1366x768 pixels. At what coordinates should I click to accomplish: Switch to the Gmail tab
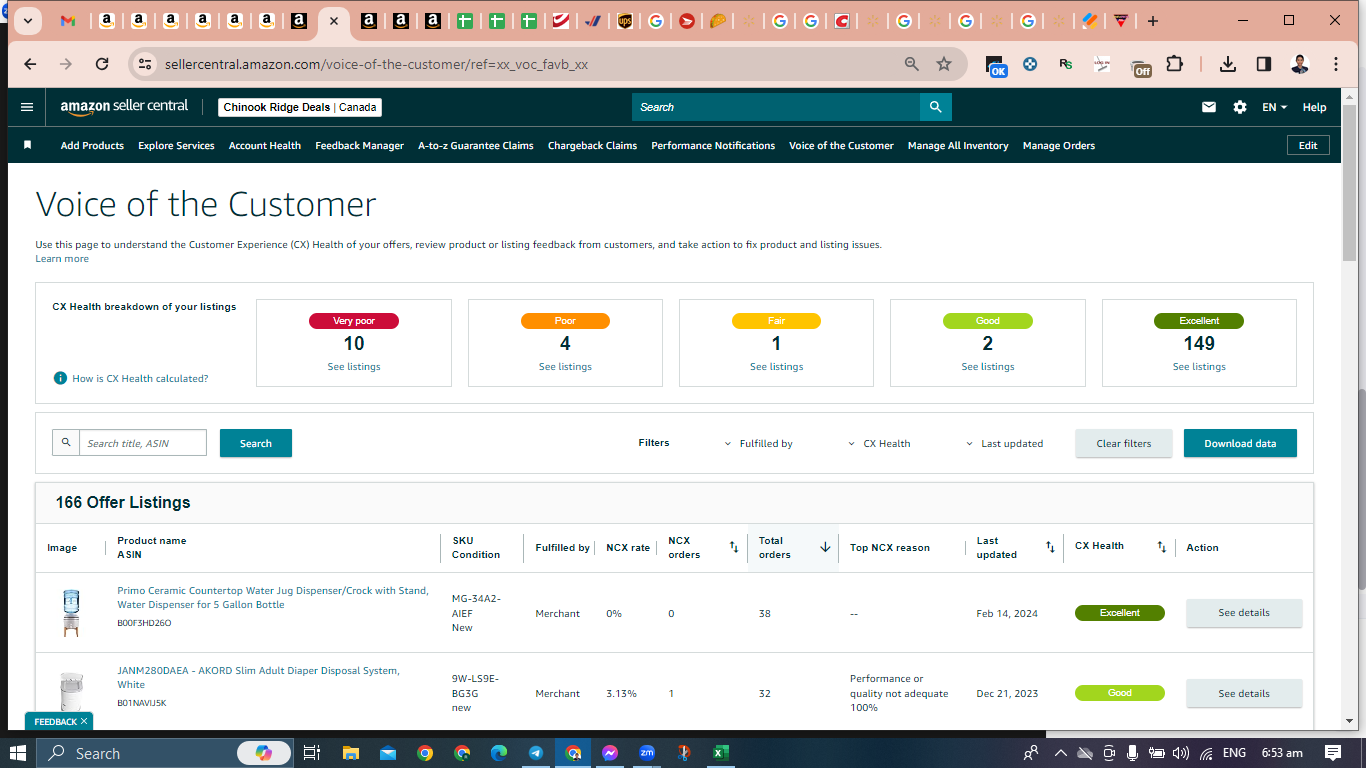tap(68, 21)
